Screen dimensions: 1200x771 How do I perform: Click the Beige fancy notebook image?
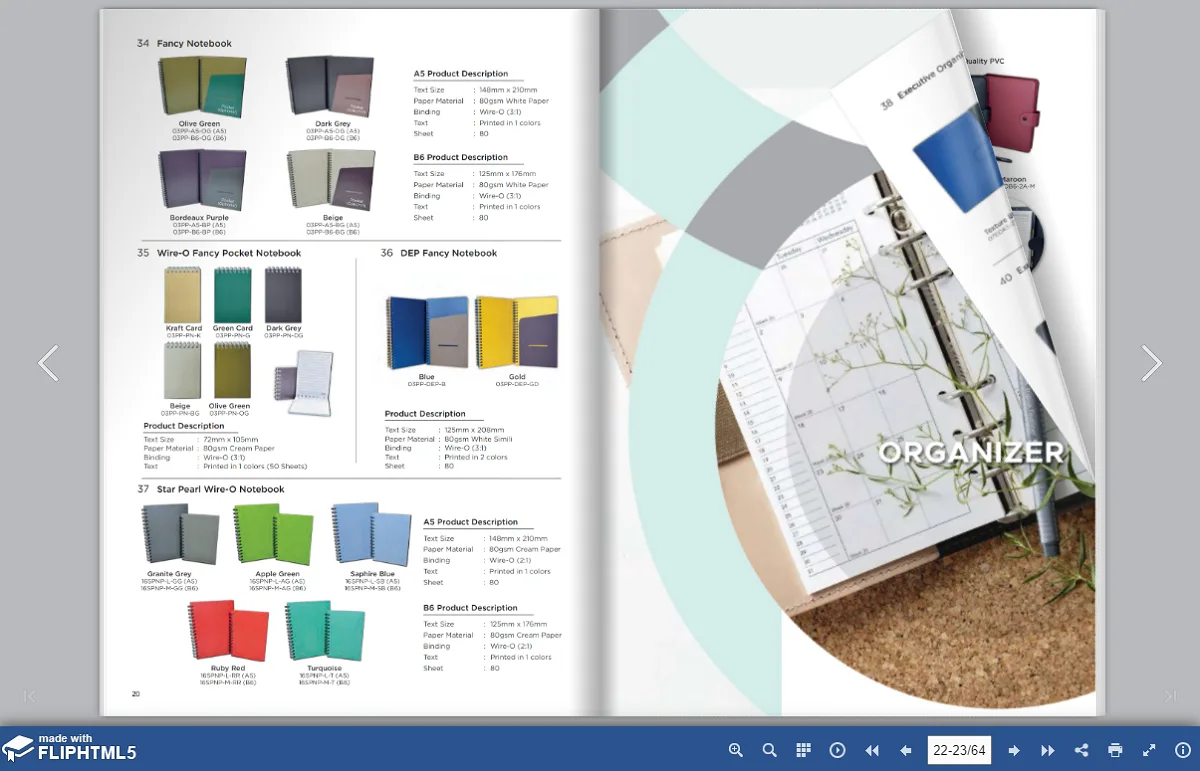point(331,181)
